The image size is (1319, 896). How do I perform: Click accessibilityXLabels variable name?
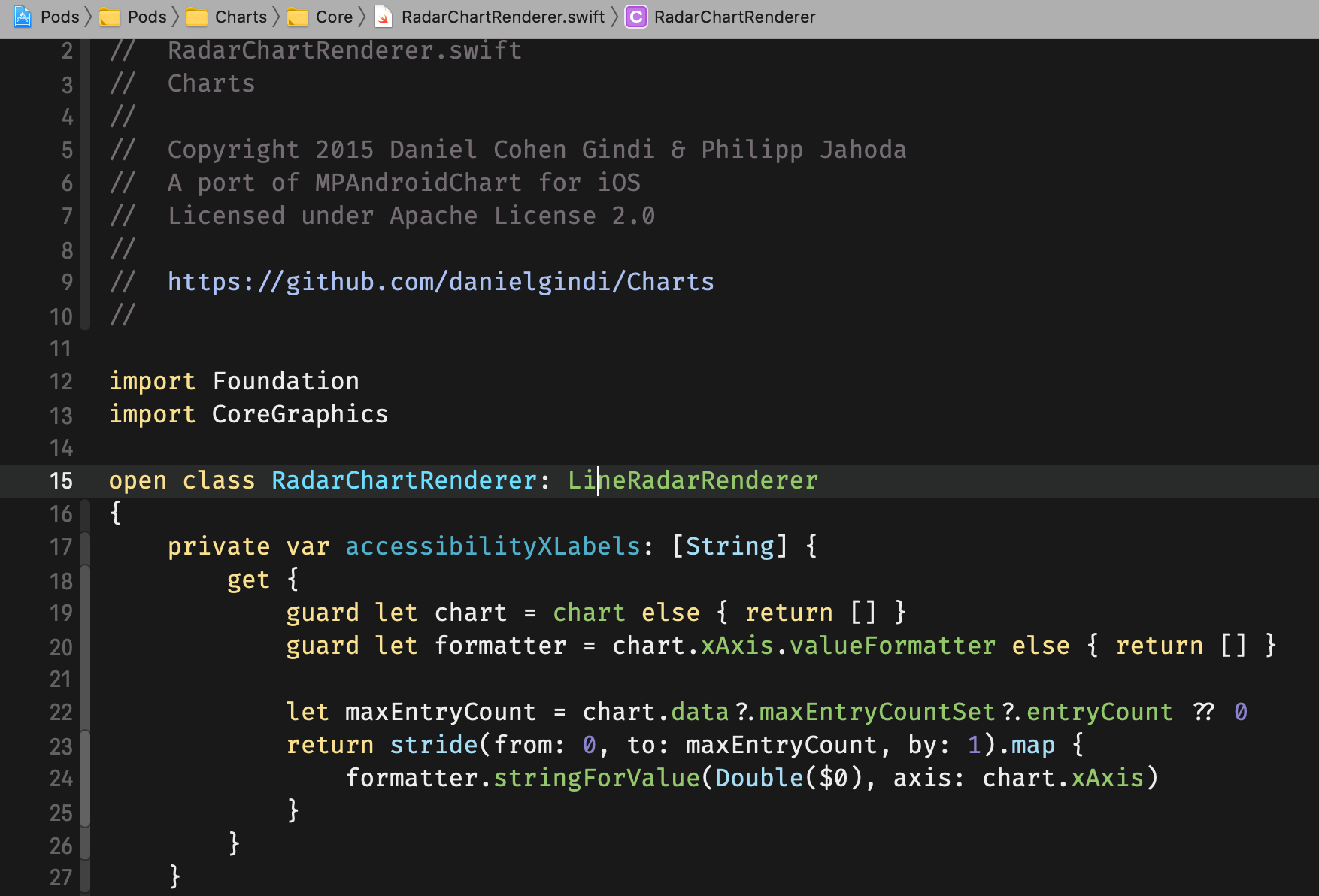(493, 546)
